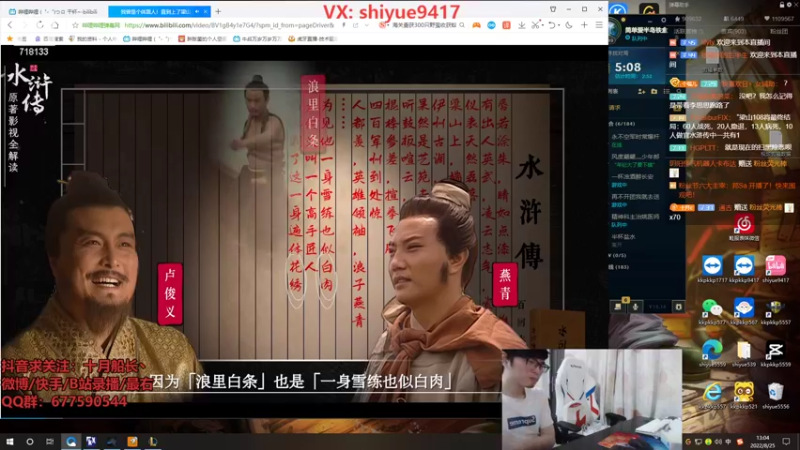800x450 pixels.
Task: Open the browser hamburger menu
Action: click(599, 25)
